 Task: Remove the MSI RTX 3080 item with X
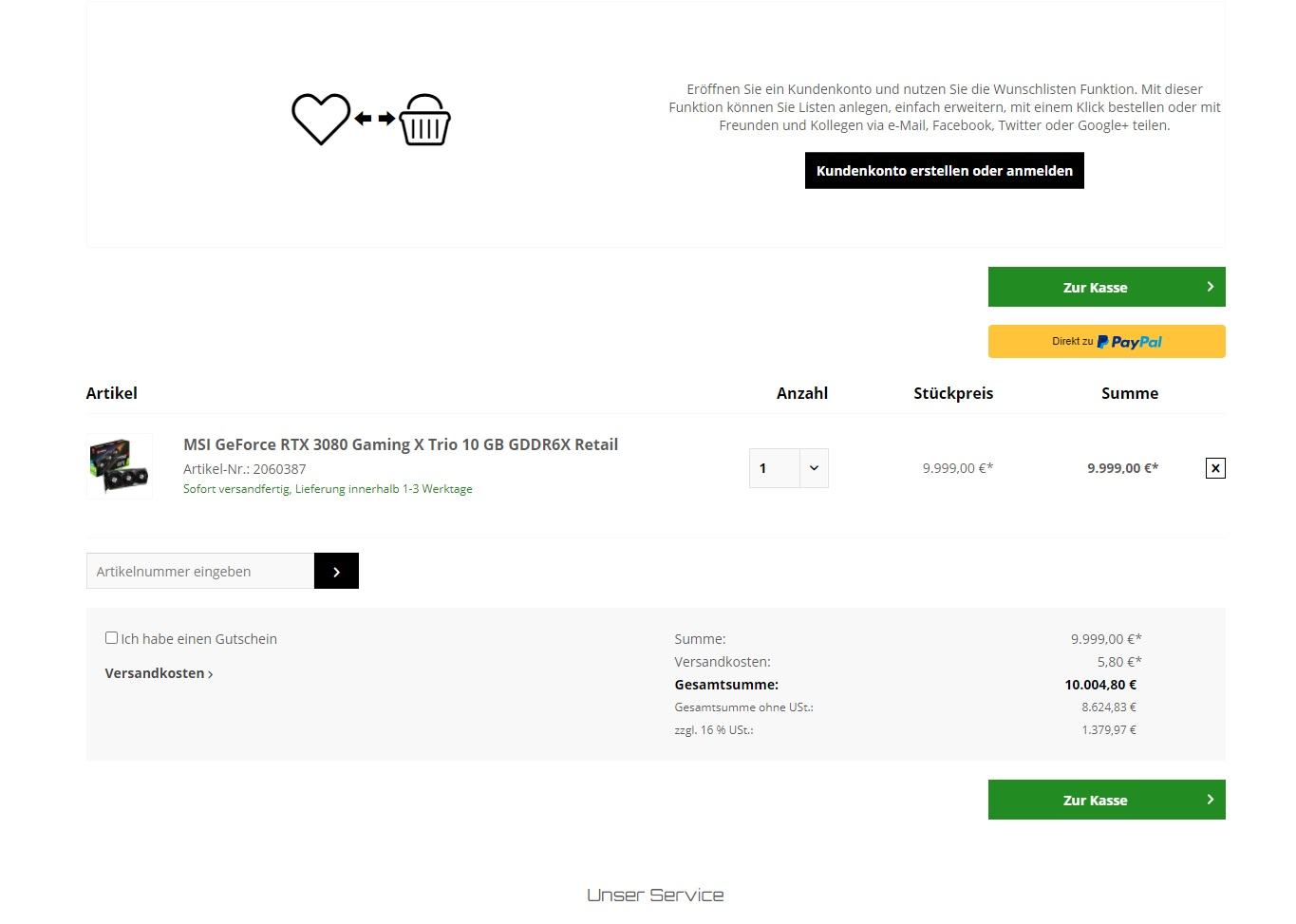pos(1215,468)
